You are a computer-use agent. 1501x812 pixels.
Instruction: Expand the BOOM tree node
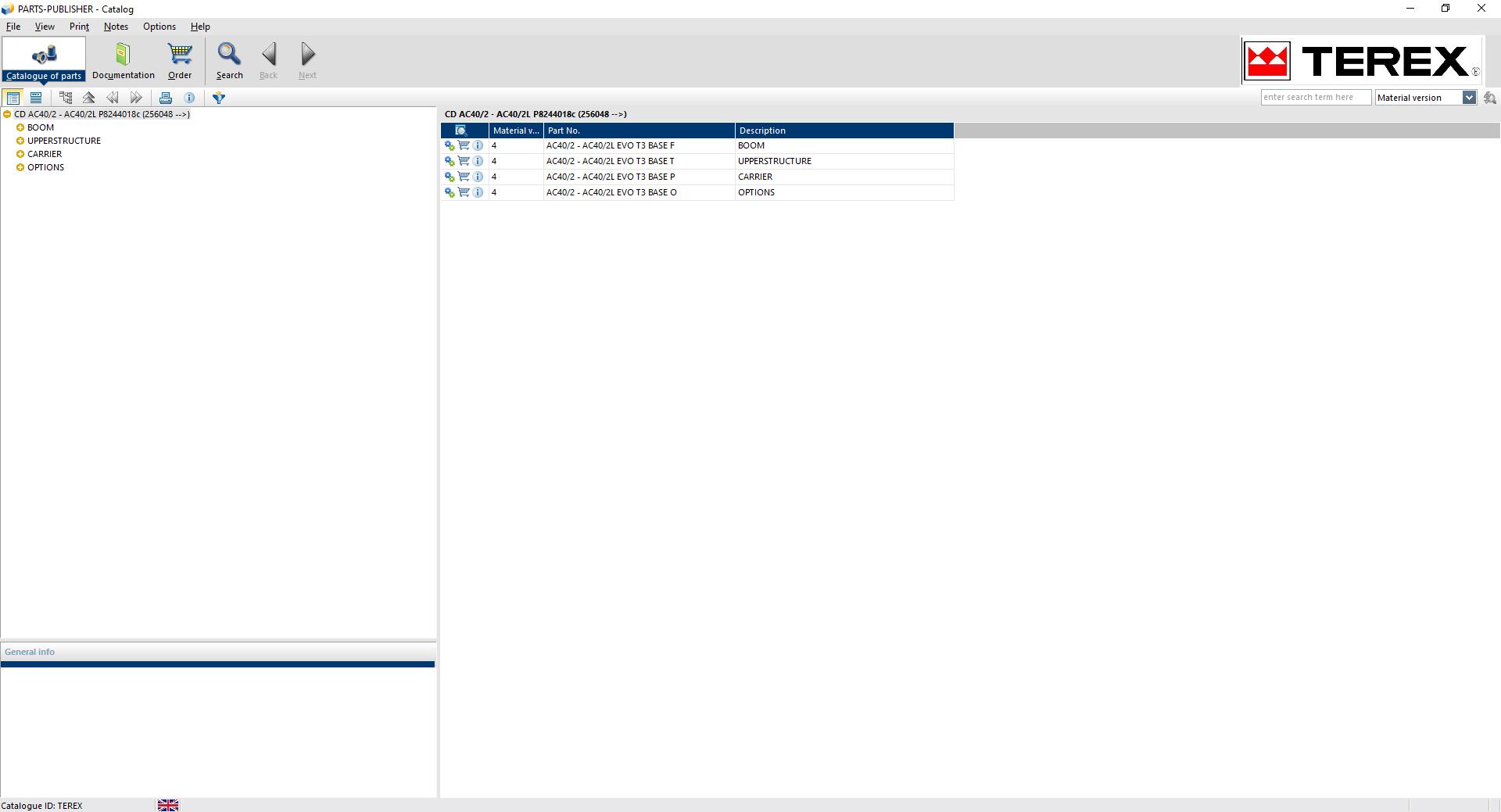(x=20, y=127)
